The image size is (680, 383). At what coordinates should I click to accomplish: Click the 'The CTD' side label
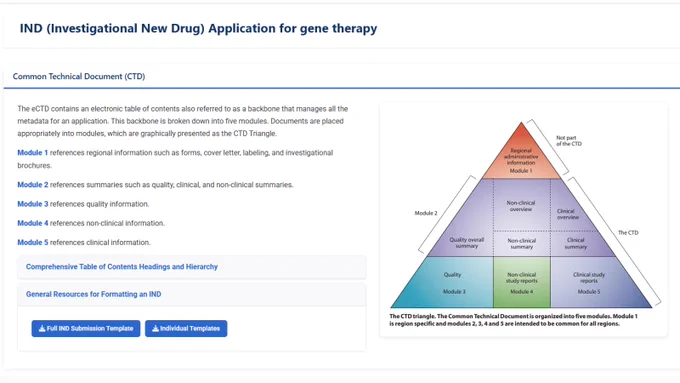pos(628,232)
